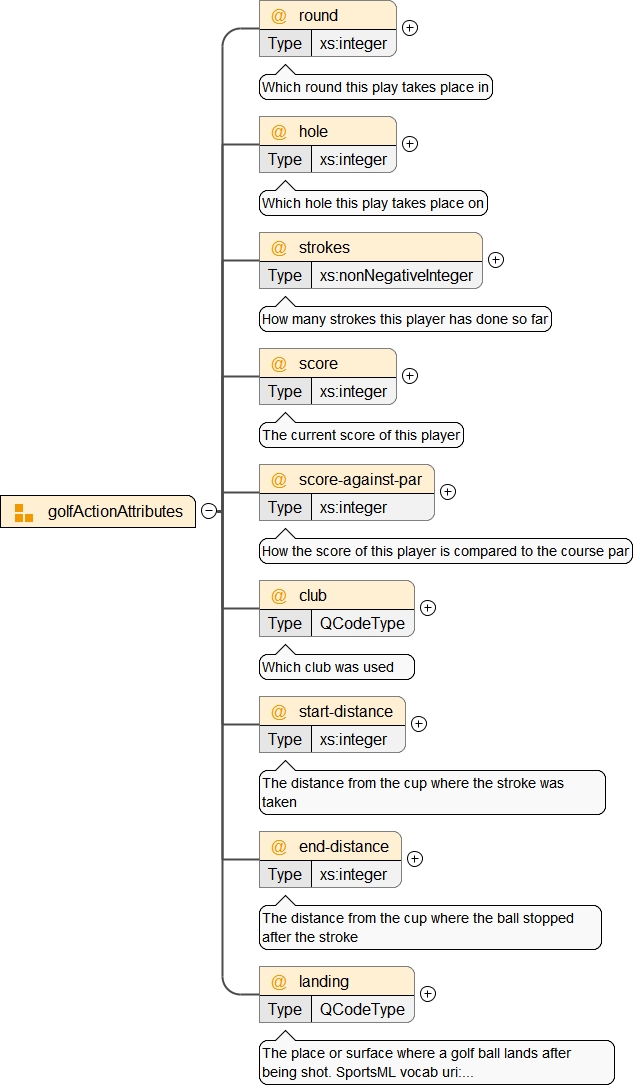Screen dimensions: 640x1088
Task: Expand the club attribute plus button
Action: [427, 608]
